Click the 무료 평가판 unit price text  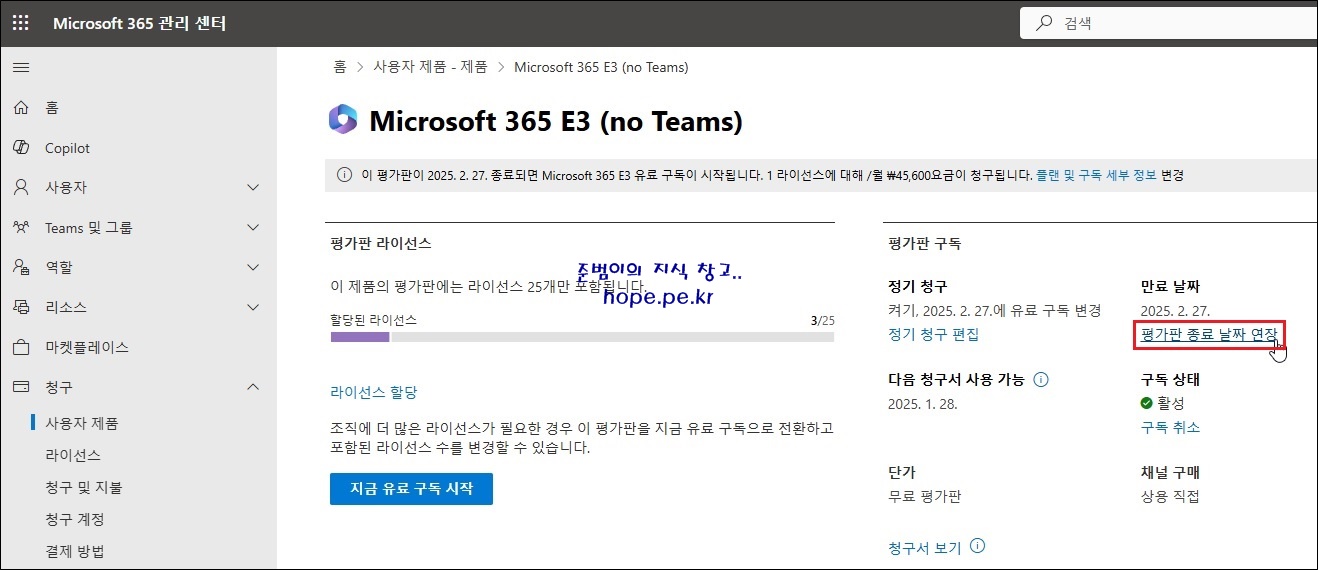click(925, 496)
